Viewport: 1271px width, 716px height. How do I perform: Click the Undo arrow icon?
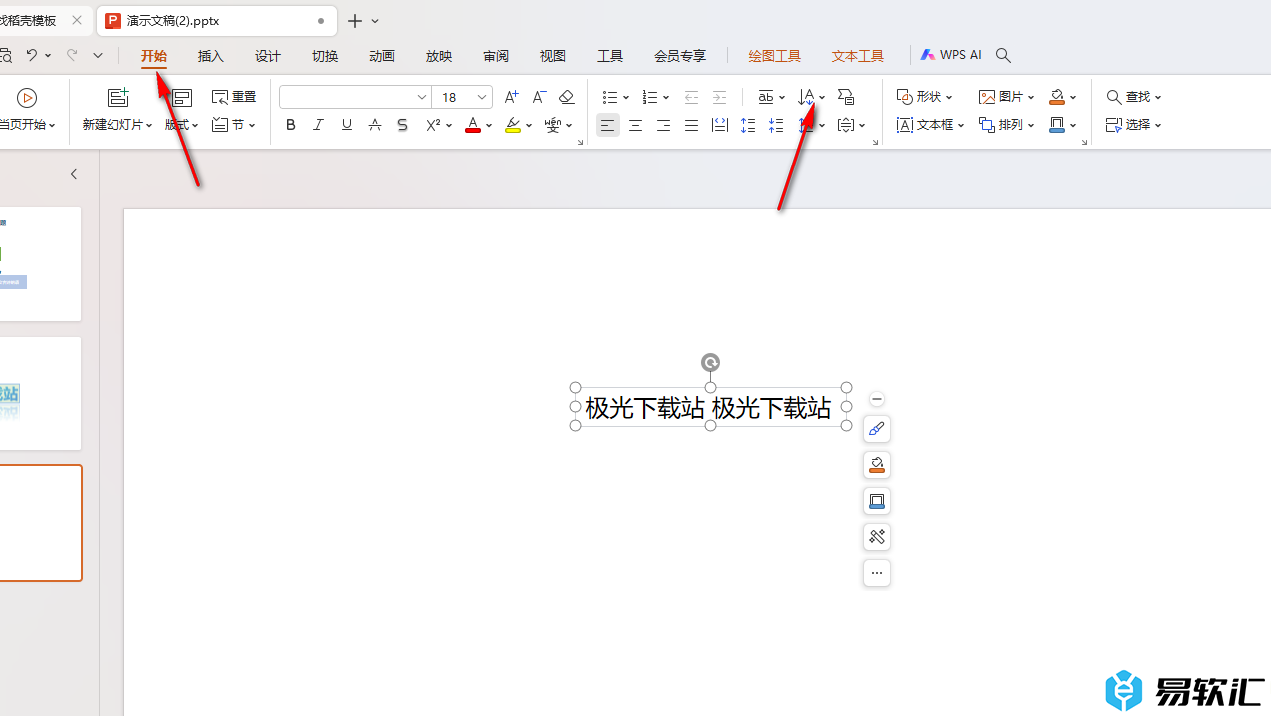click(32, 55)
